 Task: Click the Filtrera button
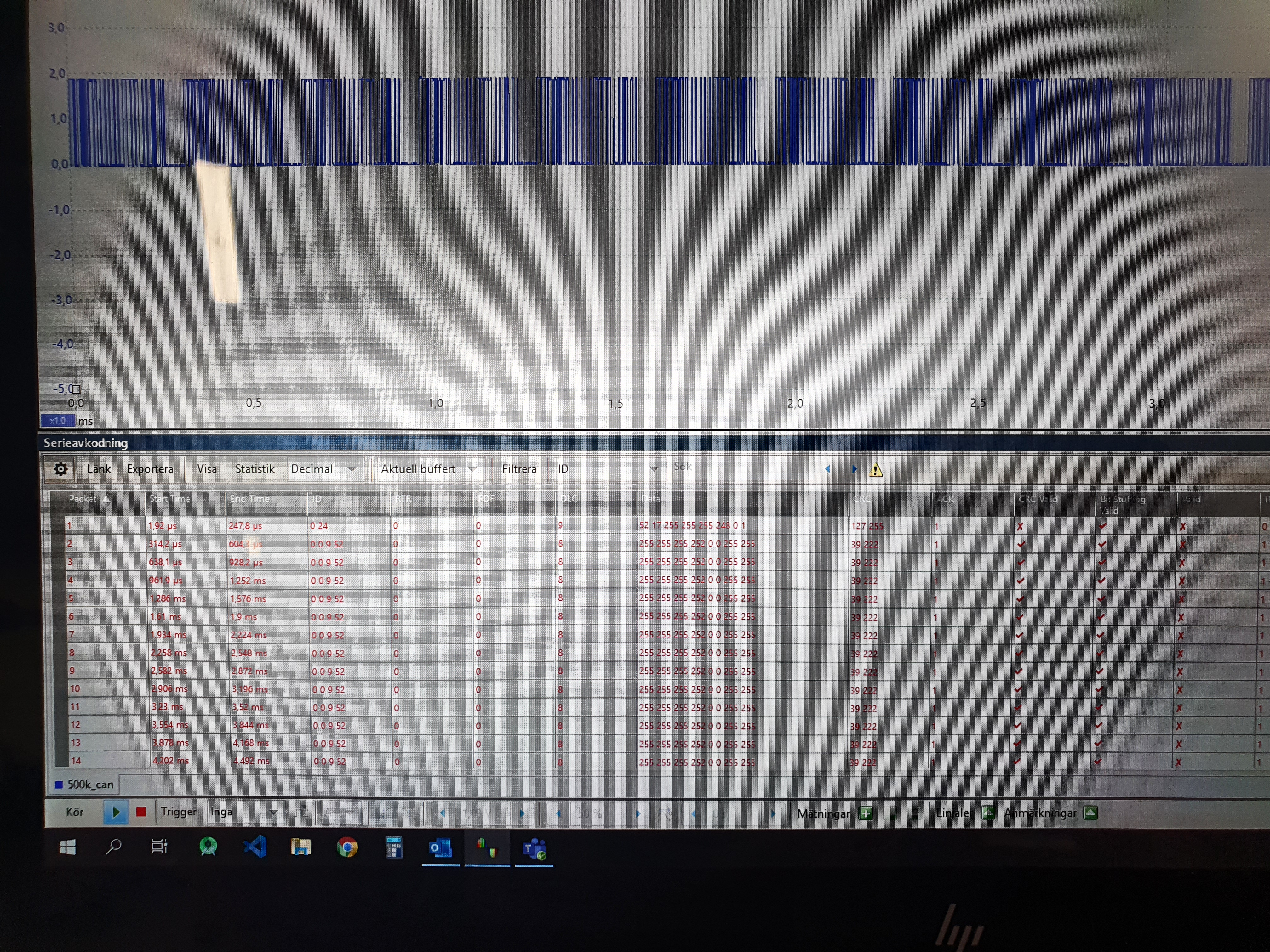point(519,469)
